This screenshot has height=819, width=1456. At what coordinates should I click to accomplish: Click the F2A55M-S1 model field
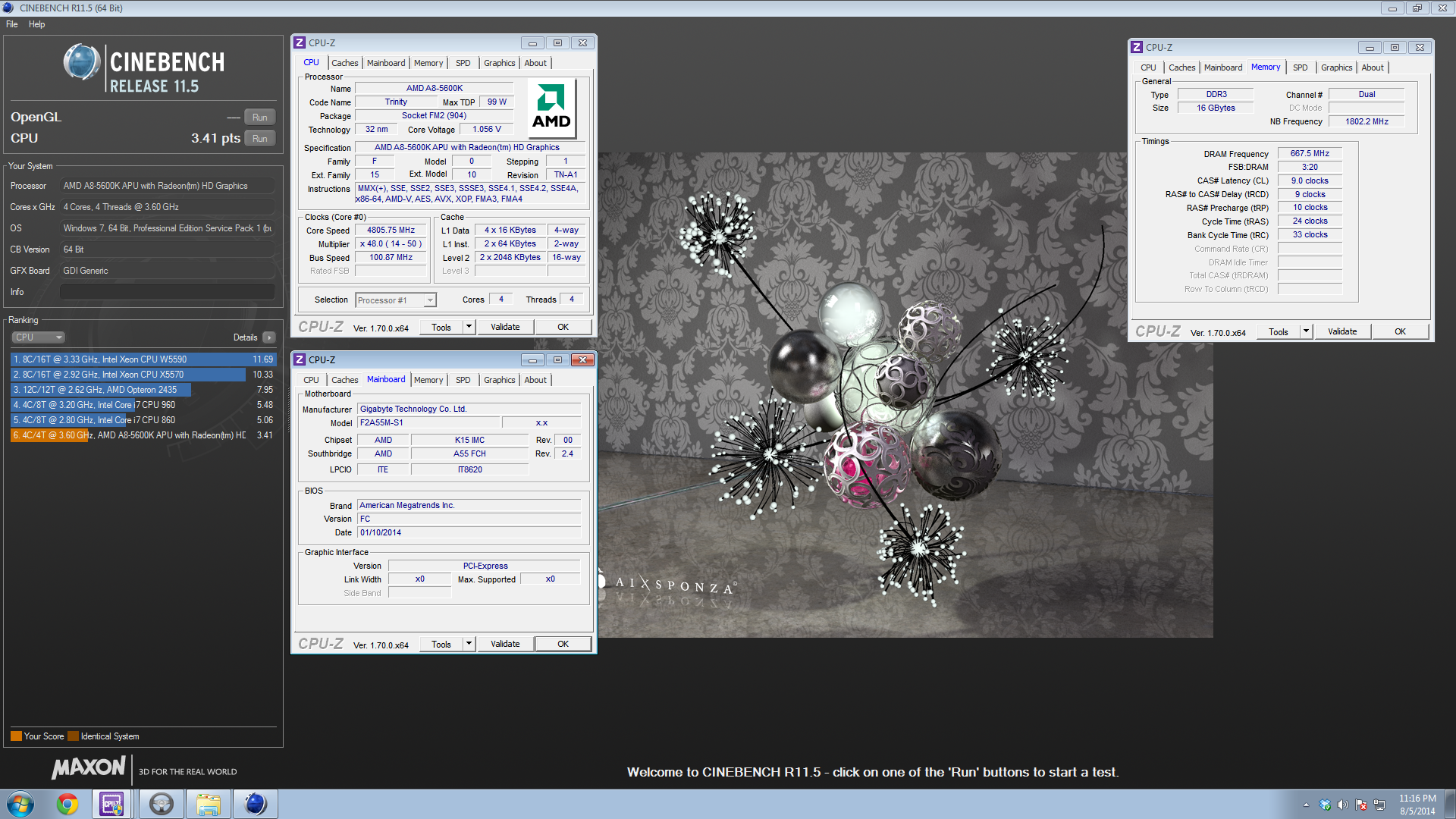click(x=428, y=423)
